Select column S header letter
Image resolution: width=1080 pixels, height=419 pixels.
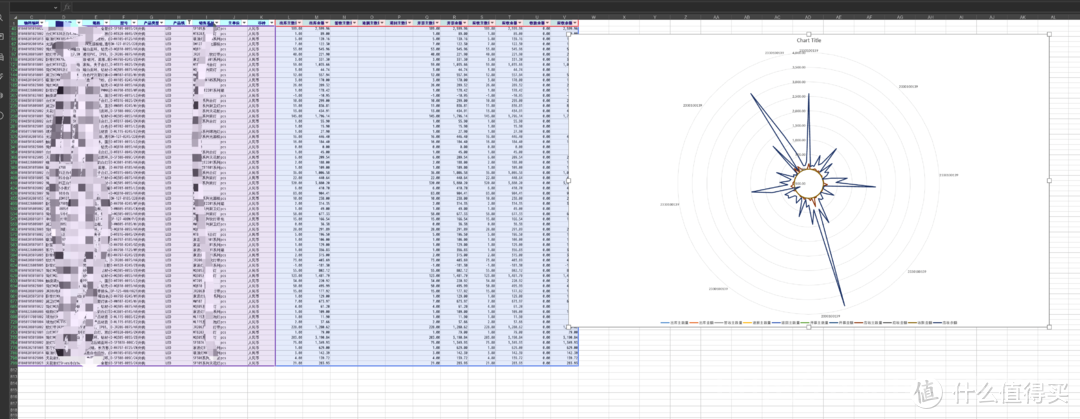[x=482, y=17]
